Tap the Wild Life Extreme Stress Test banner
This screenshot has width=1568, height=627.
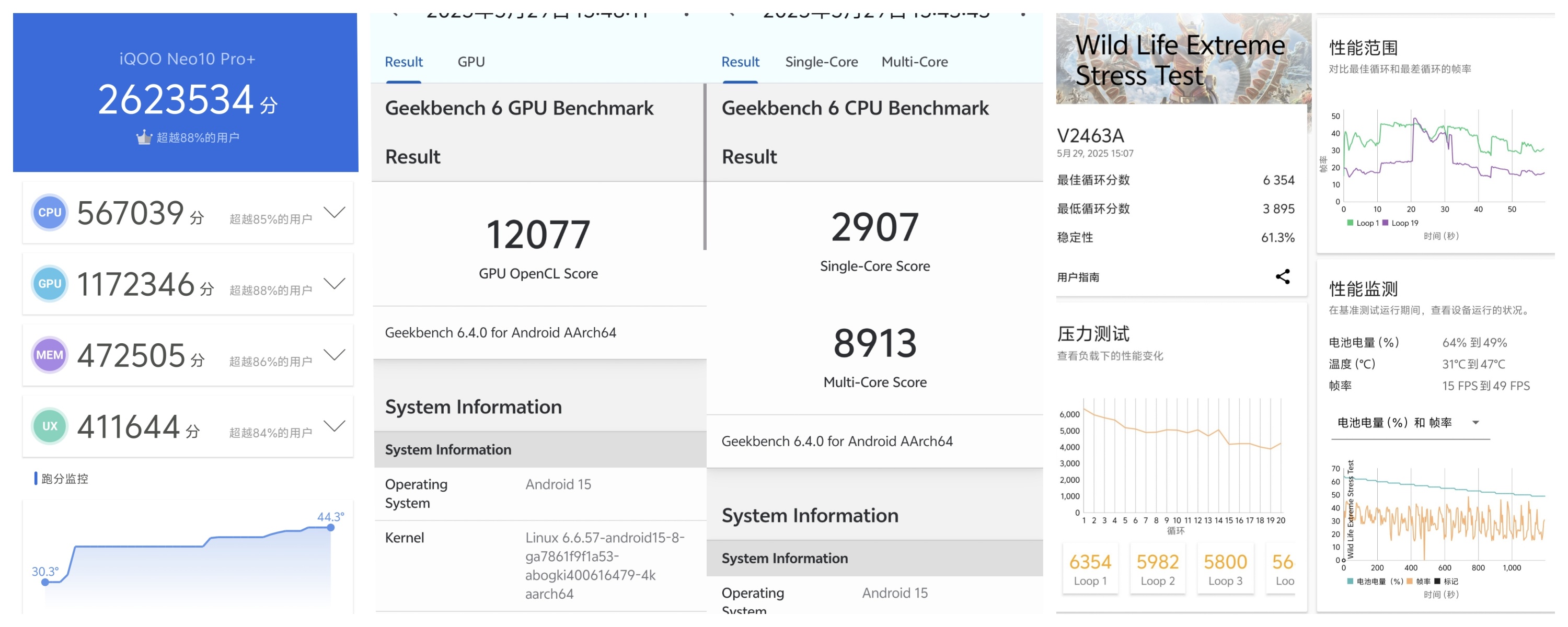pos(1183,59)
